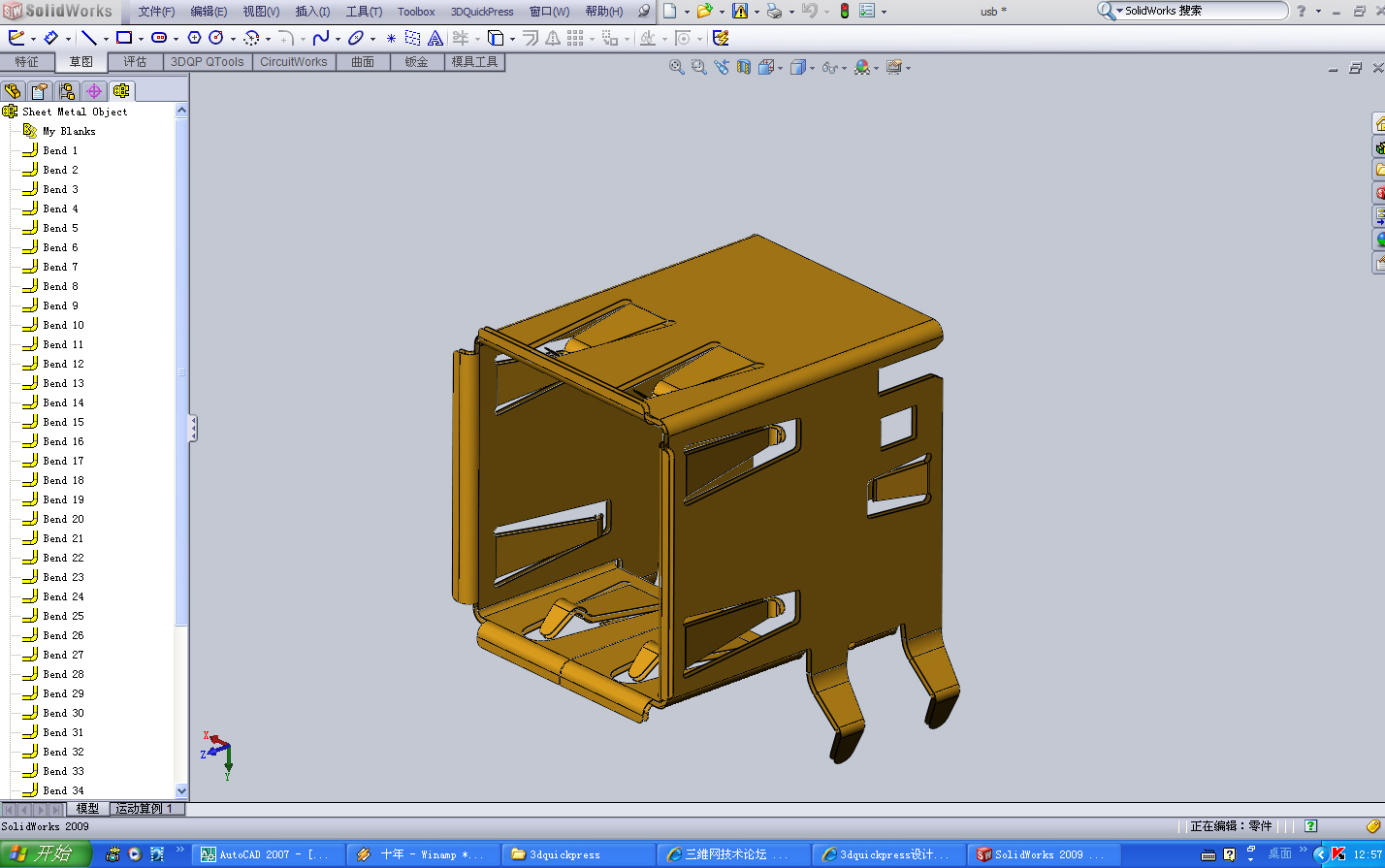Viewport: 1385px width, 868px height.
Task: Open the 插入(I) menu
Action: pos(312,12)
